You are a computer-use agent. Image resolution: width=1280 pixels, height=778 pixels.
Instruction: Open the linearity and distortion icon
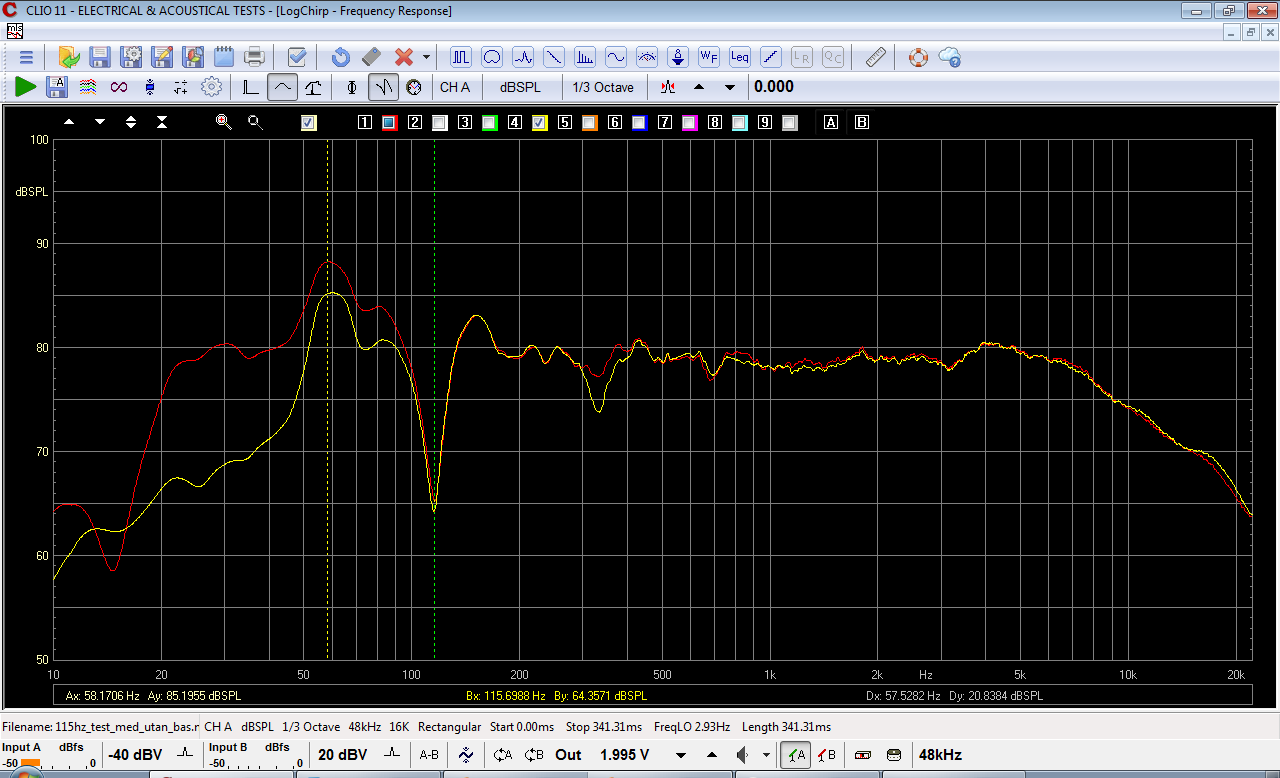click(771, 57)
